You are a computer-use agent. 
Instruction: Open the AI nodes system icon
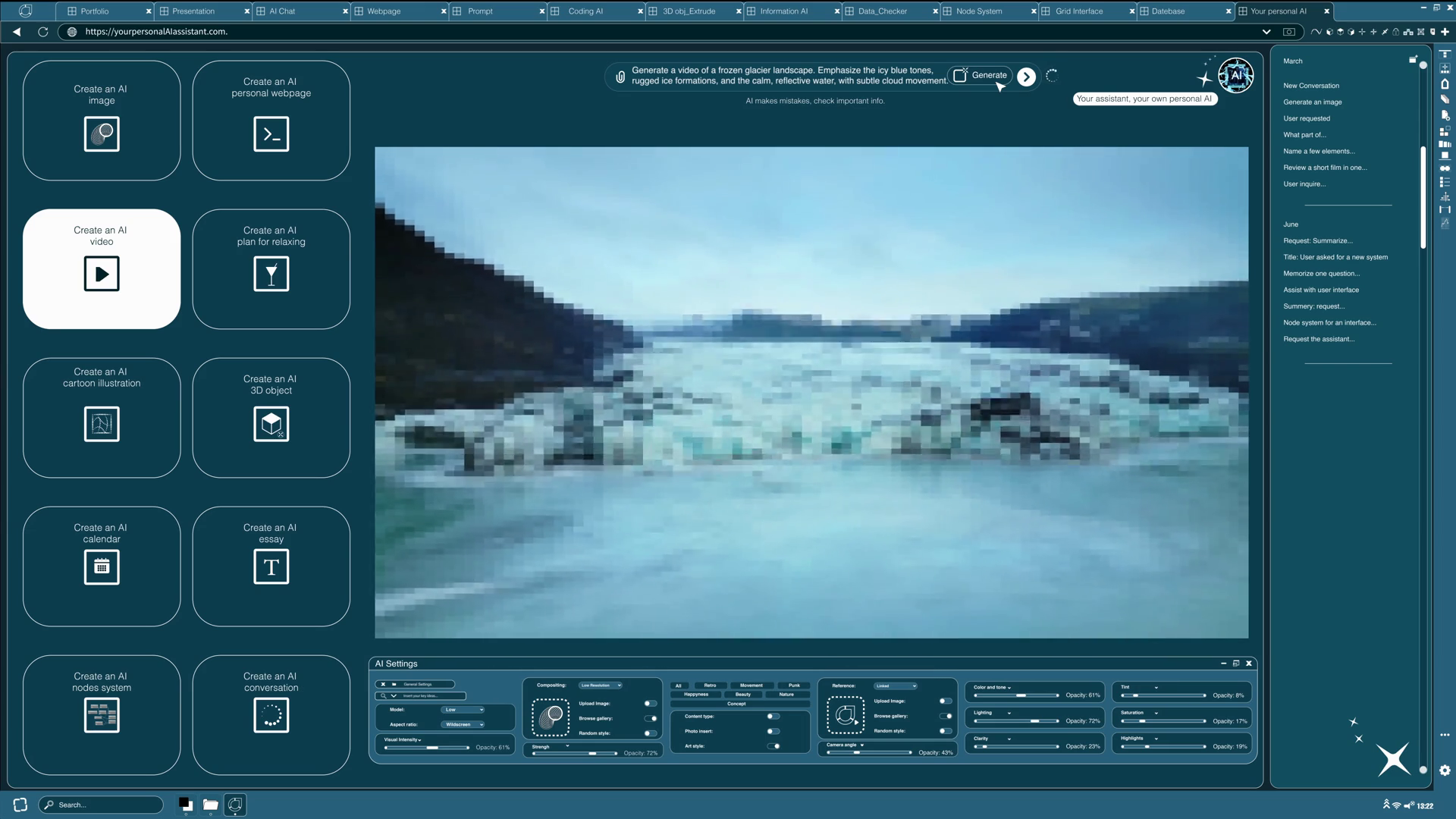pos(102,715)
